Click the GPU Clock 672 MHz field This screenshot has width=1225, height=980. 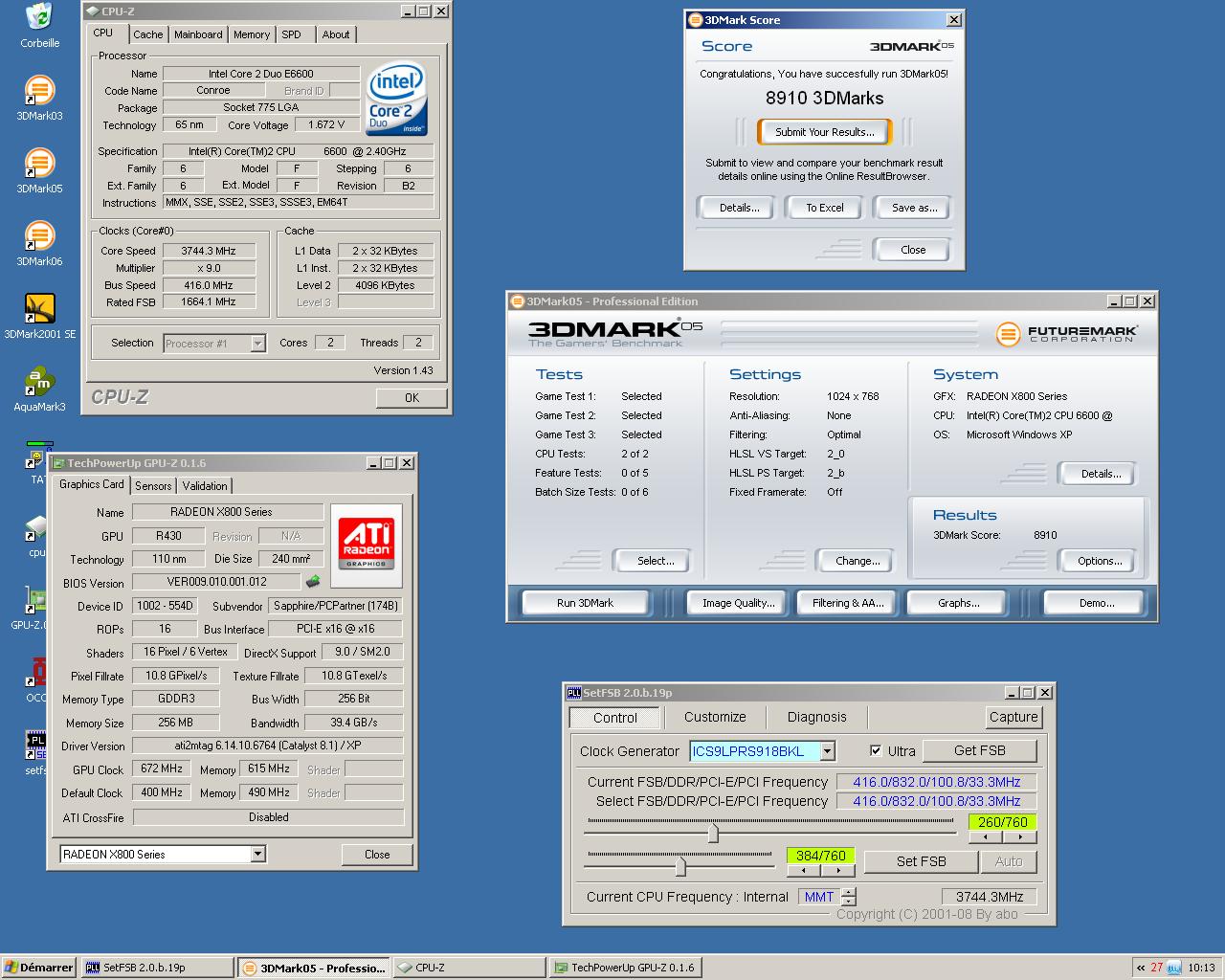pos(163,768)
